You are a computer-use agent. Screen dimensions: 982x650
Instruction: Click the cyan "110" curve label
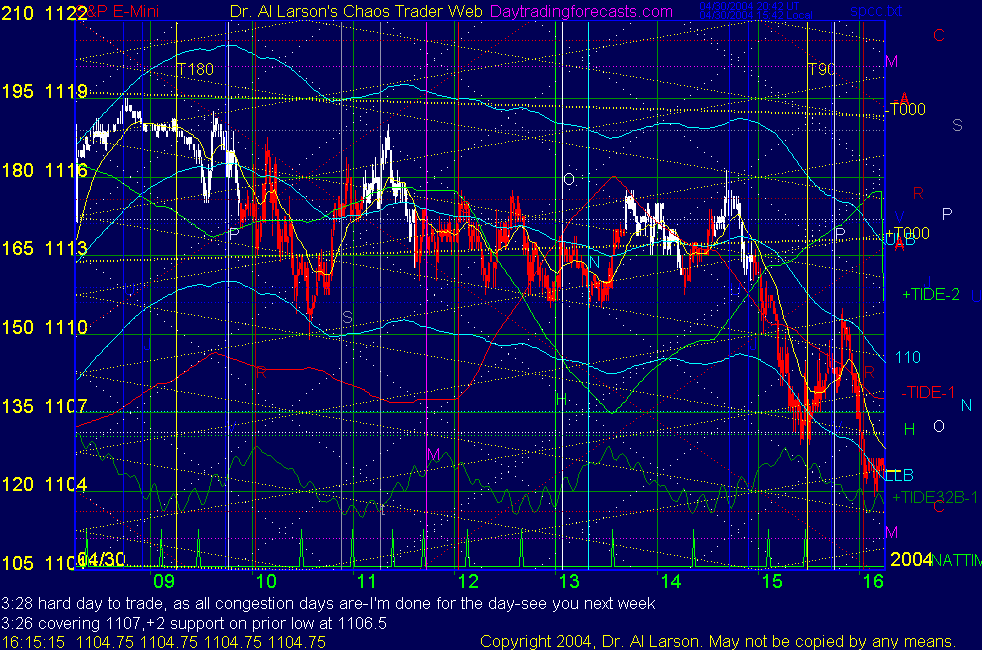[x=908, y=357]
